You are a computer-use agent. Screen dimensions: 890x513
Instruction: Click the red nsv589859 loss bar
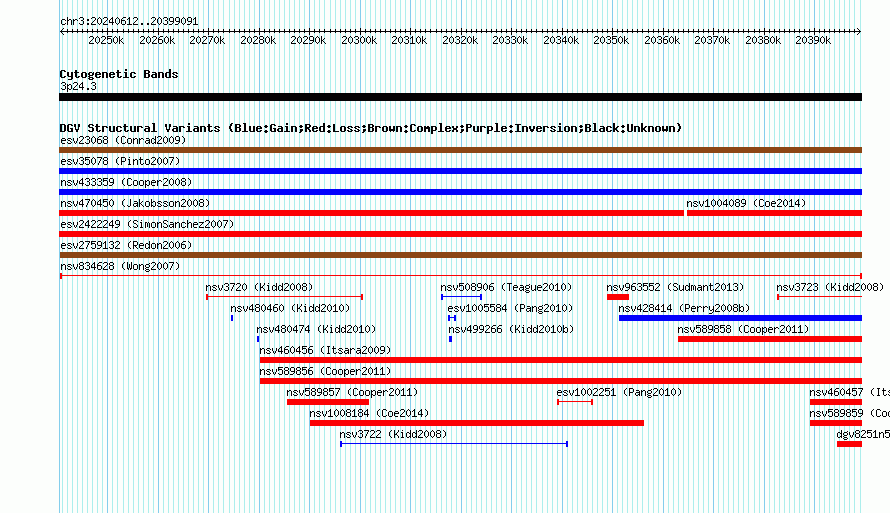pyautogui.click(x=836, y=423)
